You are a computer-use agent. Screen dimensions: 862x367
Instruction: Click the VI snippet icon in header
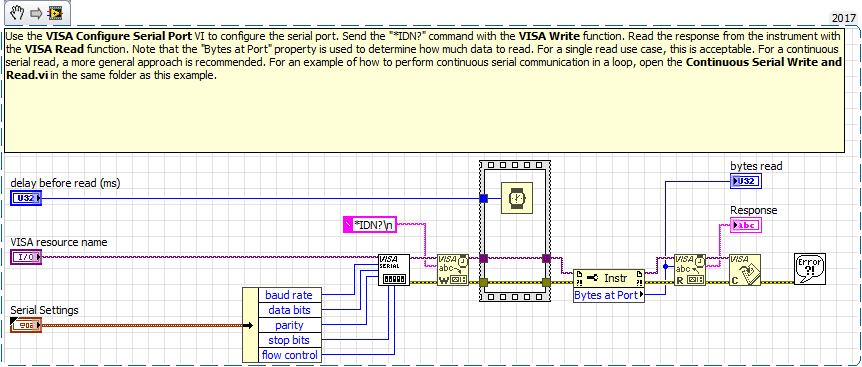[x=55, y=13]
